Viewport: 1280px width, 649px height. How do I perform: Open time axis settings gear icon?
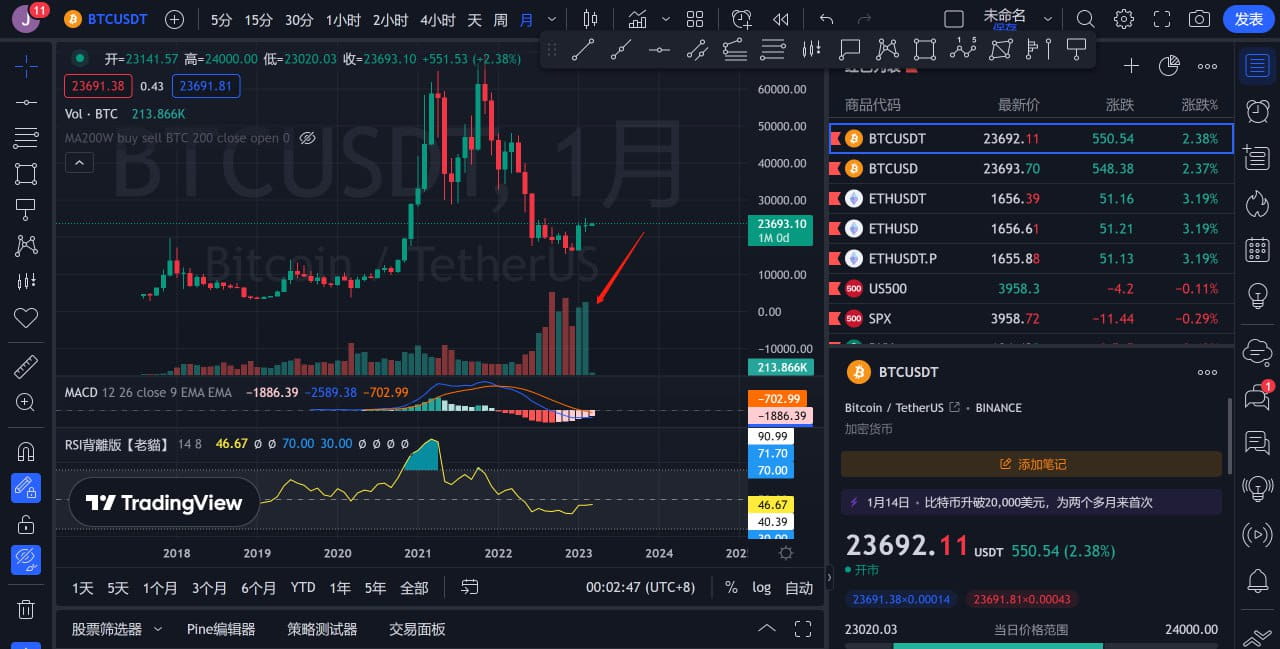tap(786, 553)
